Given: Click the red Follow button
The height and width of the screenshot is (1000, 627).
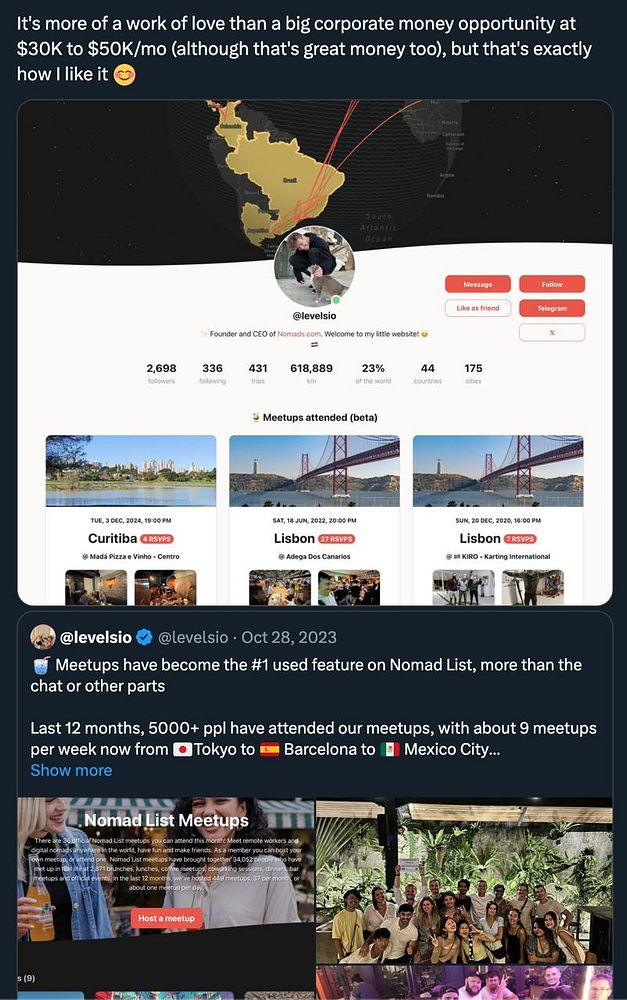Looking at the screenshot, I should [552, 284].
